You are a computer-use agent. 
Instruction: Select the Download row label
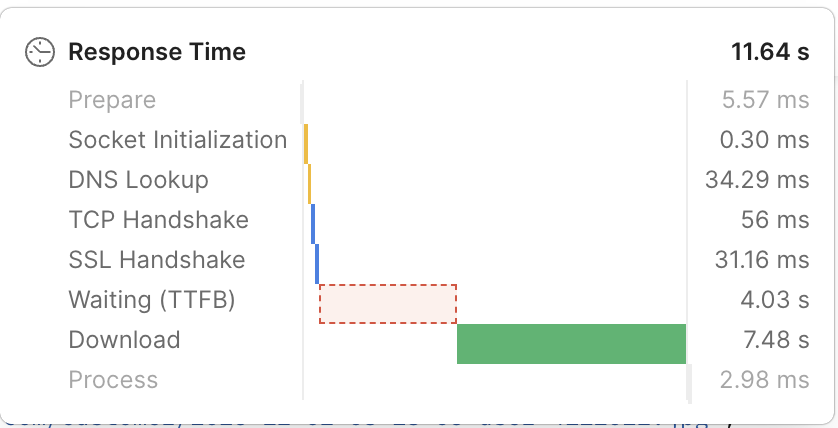point(125,340)
